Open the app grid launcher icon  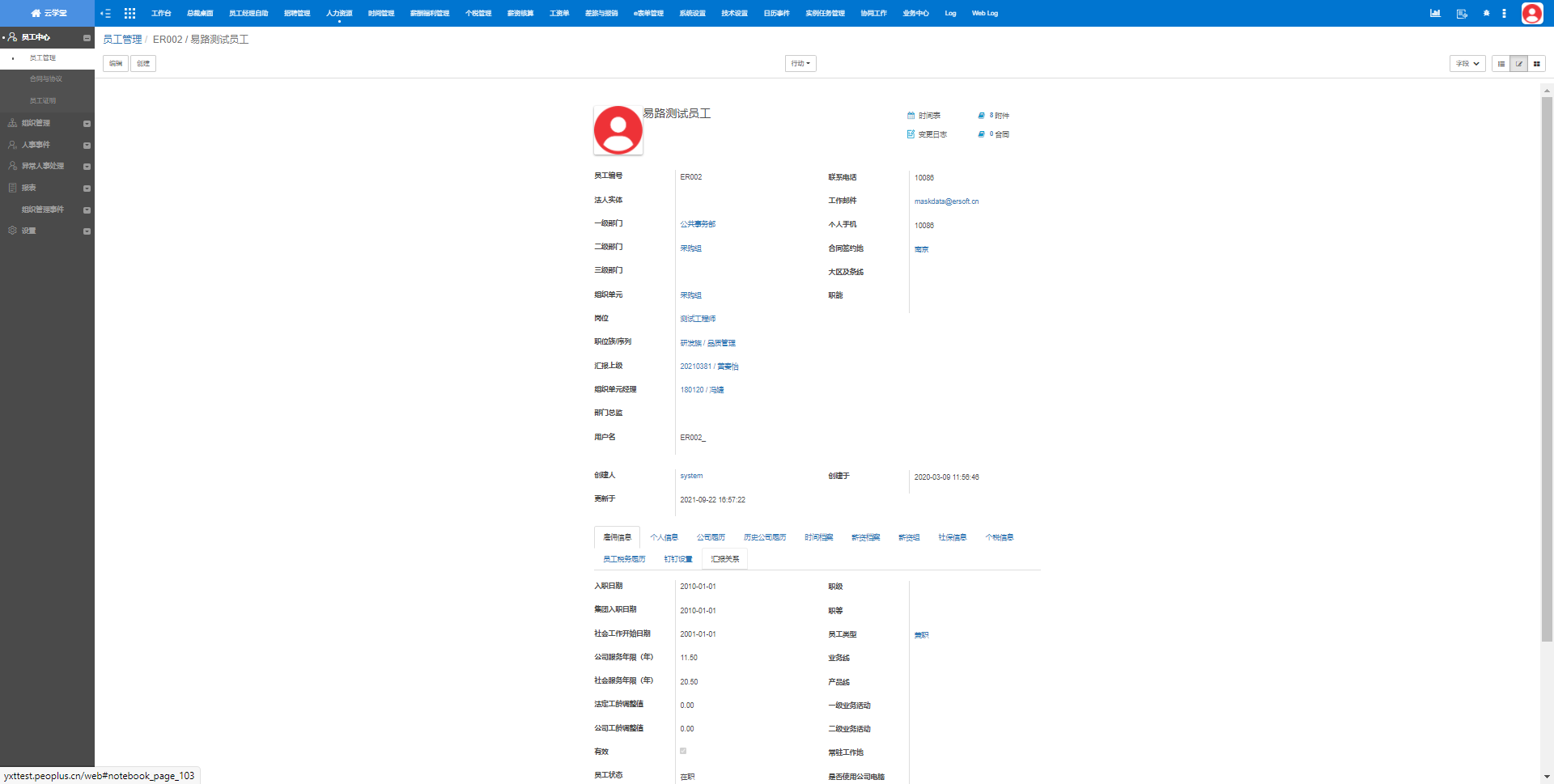pos(129,14)
